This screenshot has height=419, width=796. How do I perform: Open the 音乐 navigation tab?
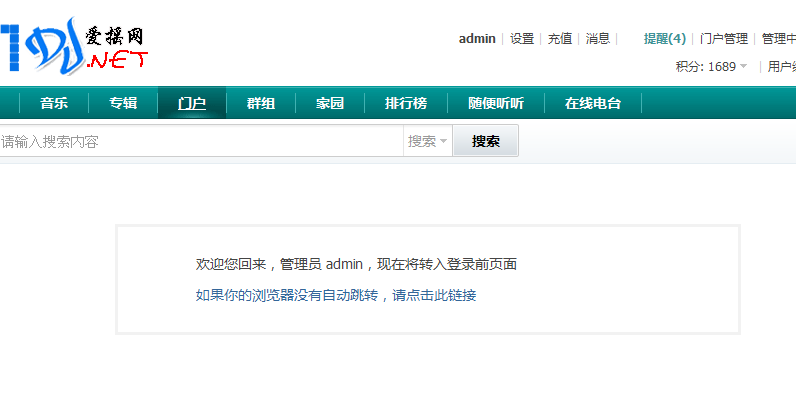tap(54, 103)
